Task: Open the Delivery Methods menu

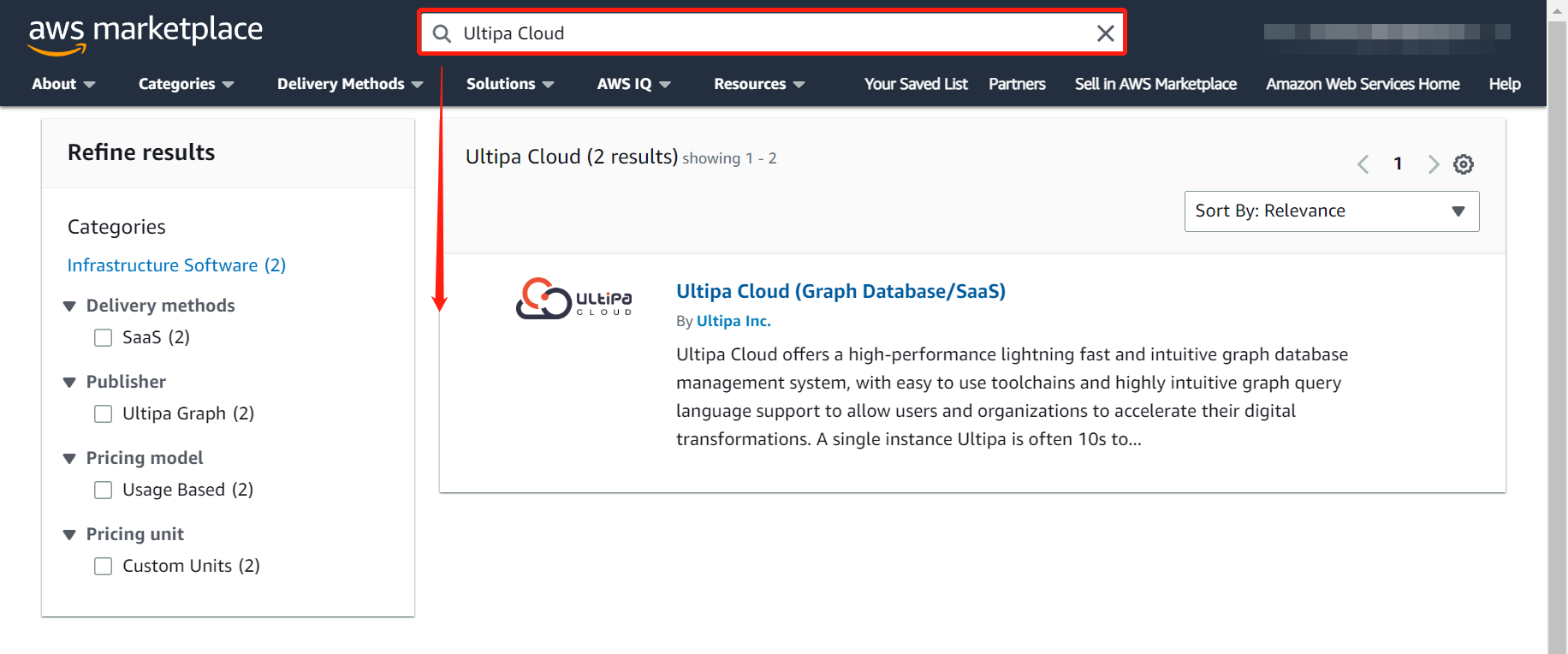Action: click(350, 84)
